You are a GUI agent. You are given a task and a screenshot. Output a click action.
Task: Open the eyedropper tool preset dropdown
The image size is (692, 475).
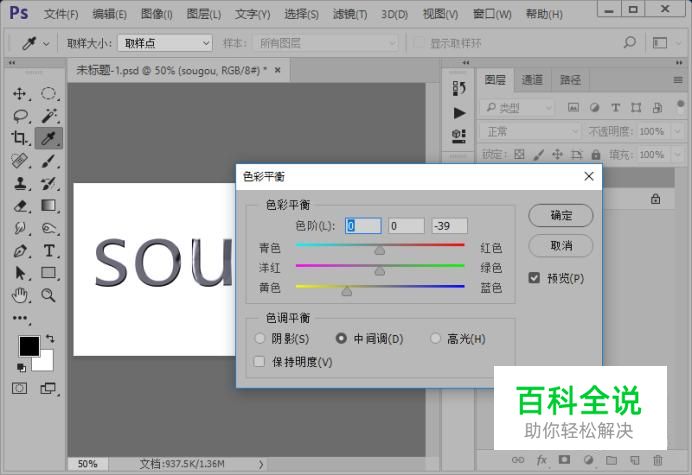(46, 44)
